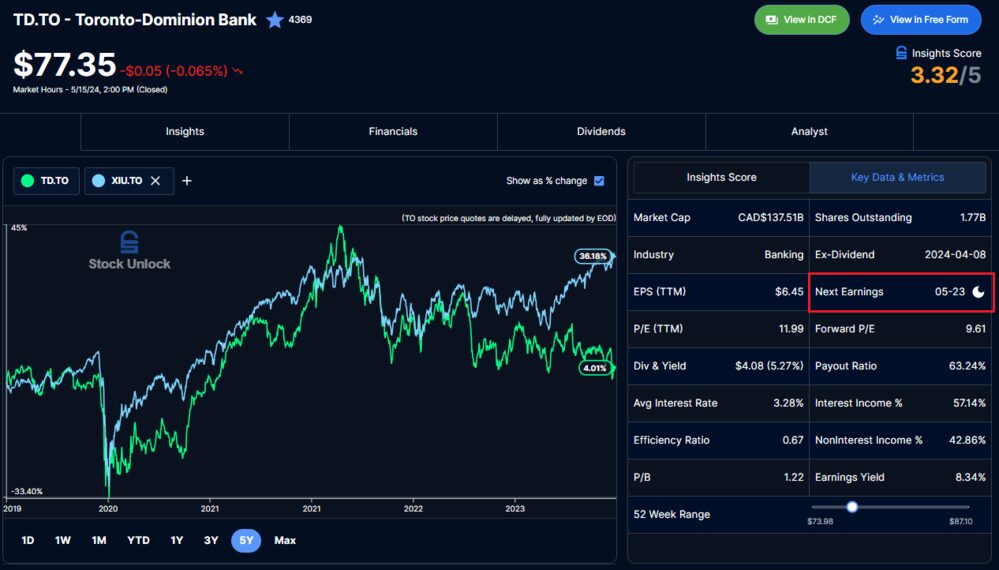
Task: Open the Insights Score panel tab
Action: coord(721,177)
